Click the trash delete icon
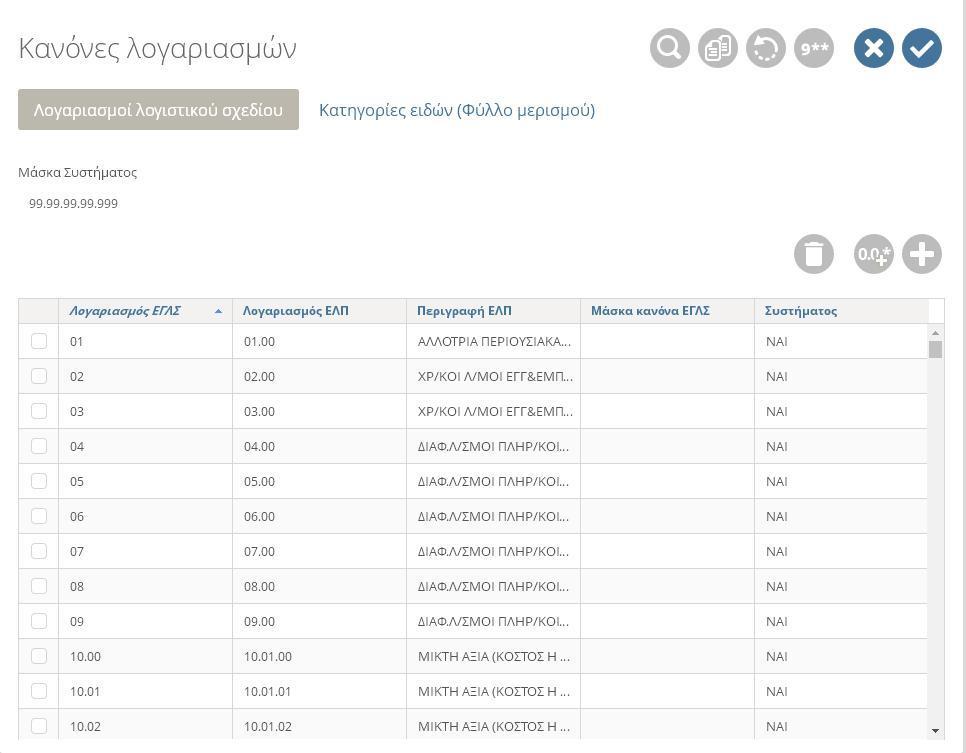Viewport: 966px width, 753px height. 813,254
